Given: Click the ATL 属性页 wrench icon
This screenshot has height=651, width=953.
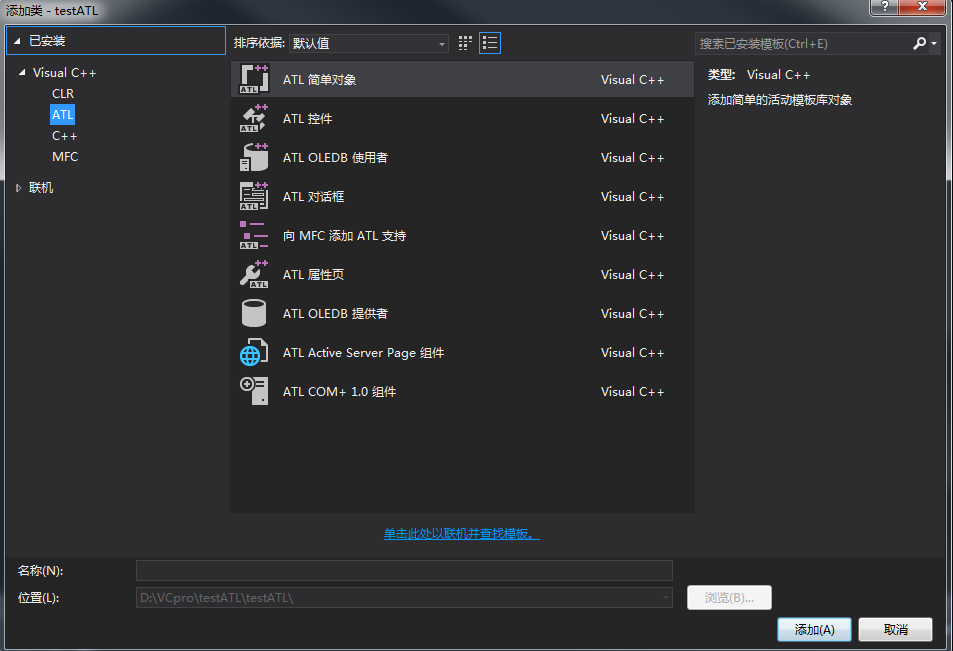Looking at the screenshot, I should pos(254,274).
